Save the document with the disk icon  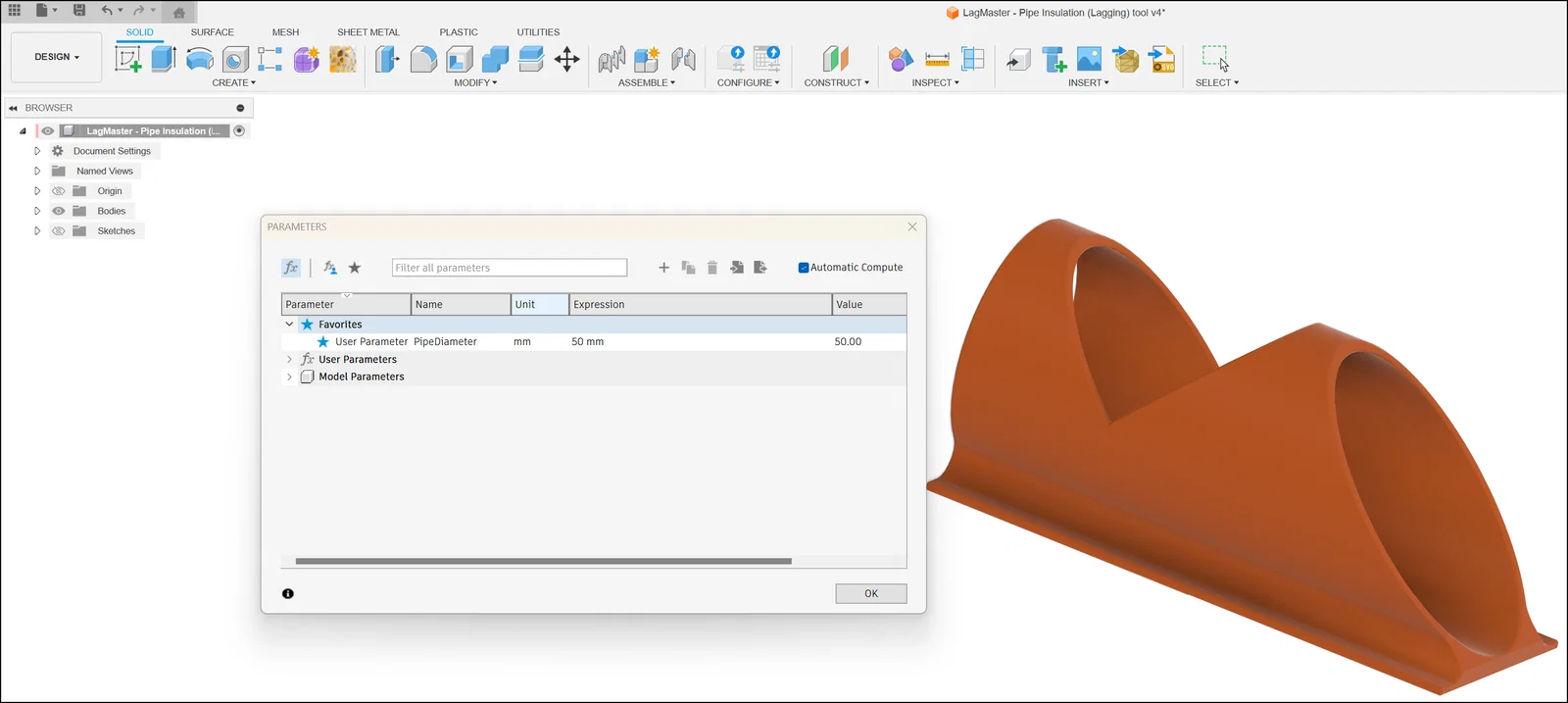coord(79,10)
